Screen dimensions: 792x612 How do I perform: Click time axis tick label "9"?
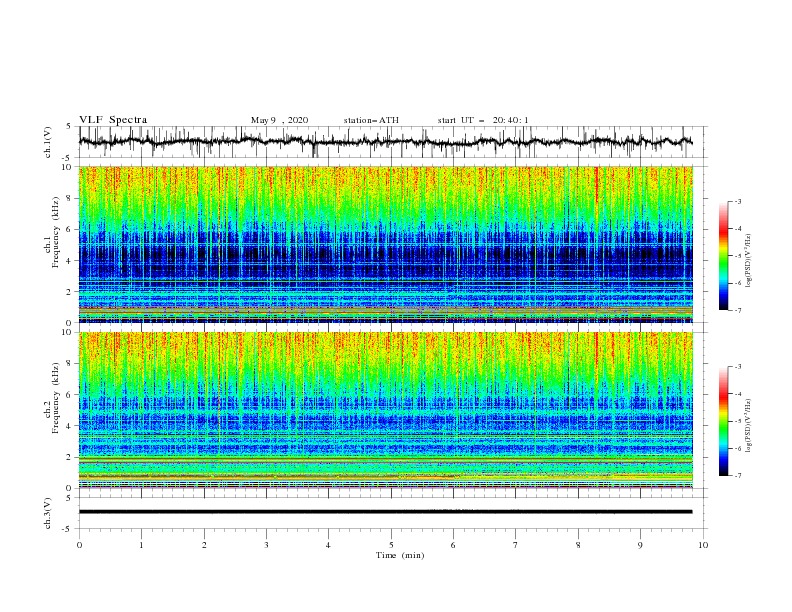click(640, 545)
